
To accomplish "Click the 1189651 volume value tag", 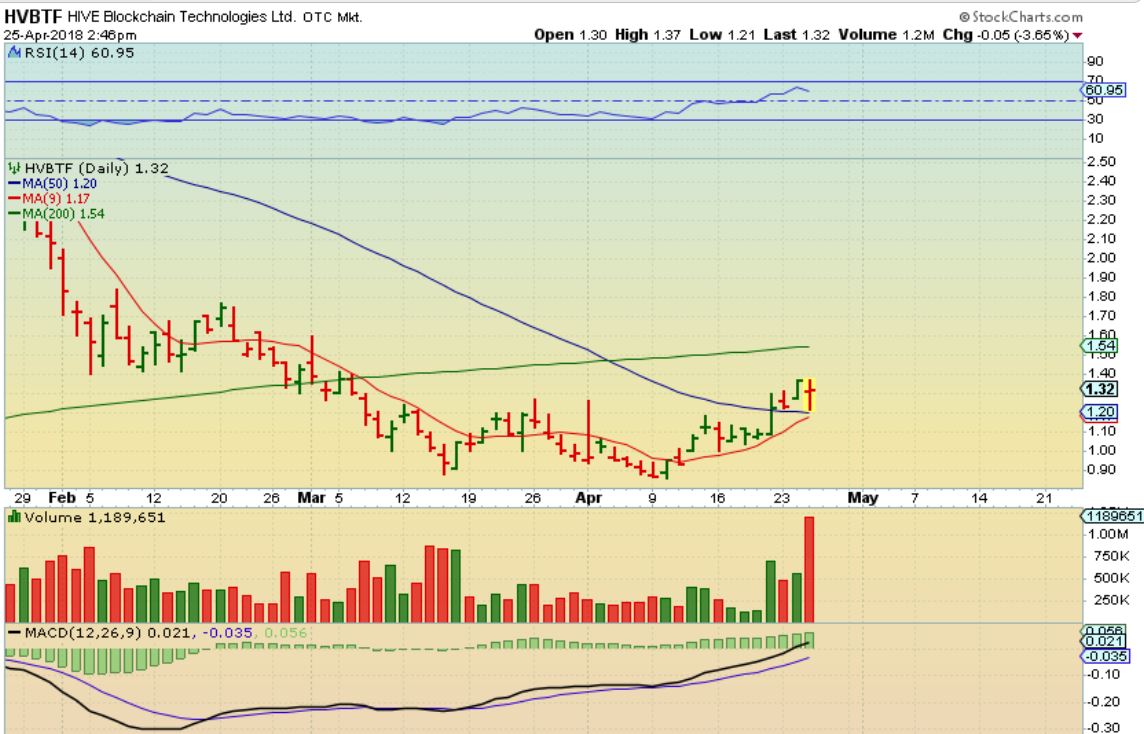I will tap(1111, 516).
